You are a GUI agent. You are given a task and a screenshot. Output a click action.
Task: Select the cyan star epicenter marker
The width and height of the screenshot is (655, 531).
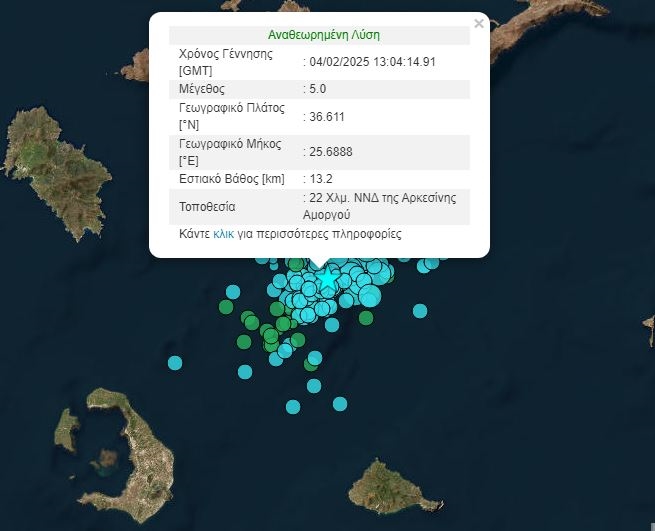tap(328, 277)
